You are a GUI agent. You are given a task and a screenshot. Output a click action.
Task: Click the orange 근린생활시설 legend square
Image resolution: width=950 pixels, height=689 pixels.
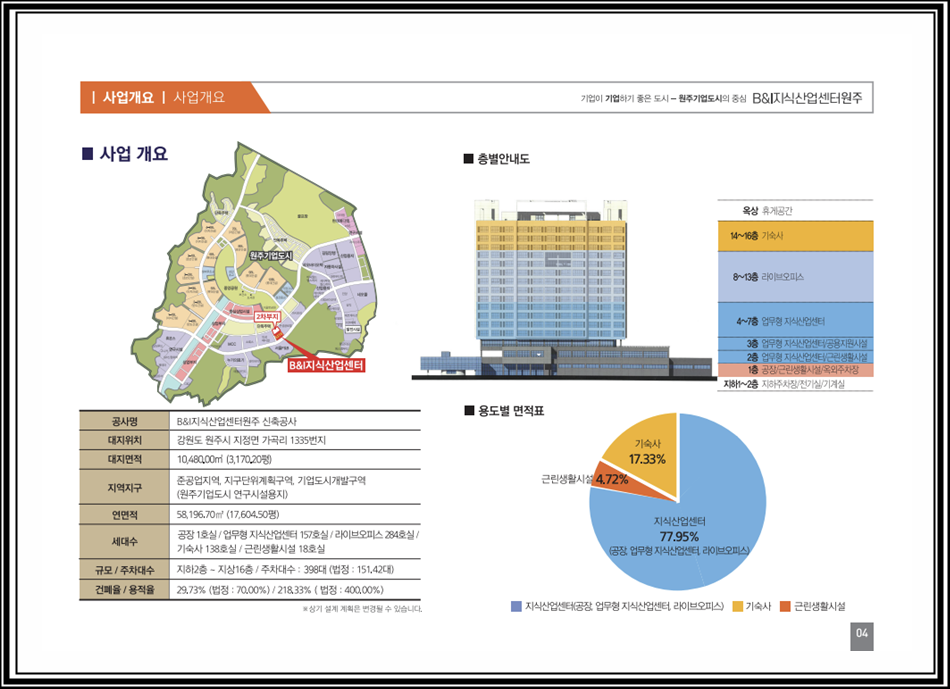784,607
